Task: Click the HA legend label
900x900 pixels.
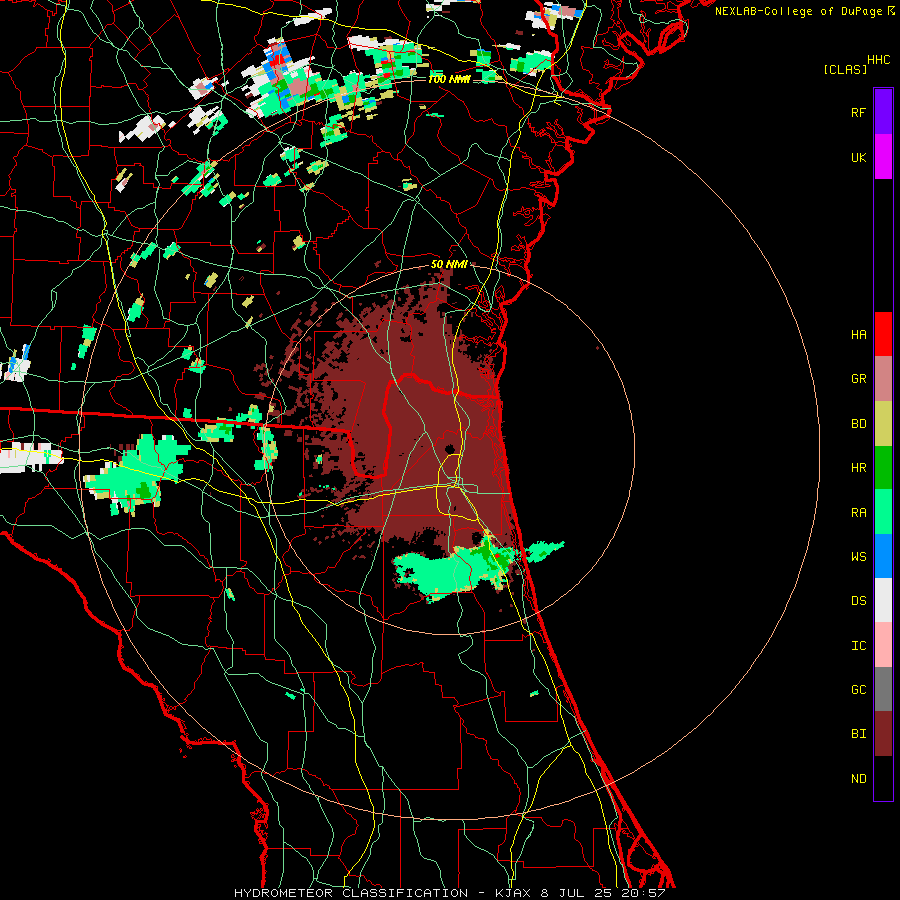Action: [x=858, y=335]
